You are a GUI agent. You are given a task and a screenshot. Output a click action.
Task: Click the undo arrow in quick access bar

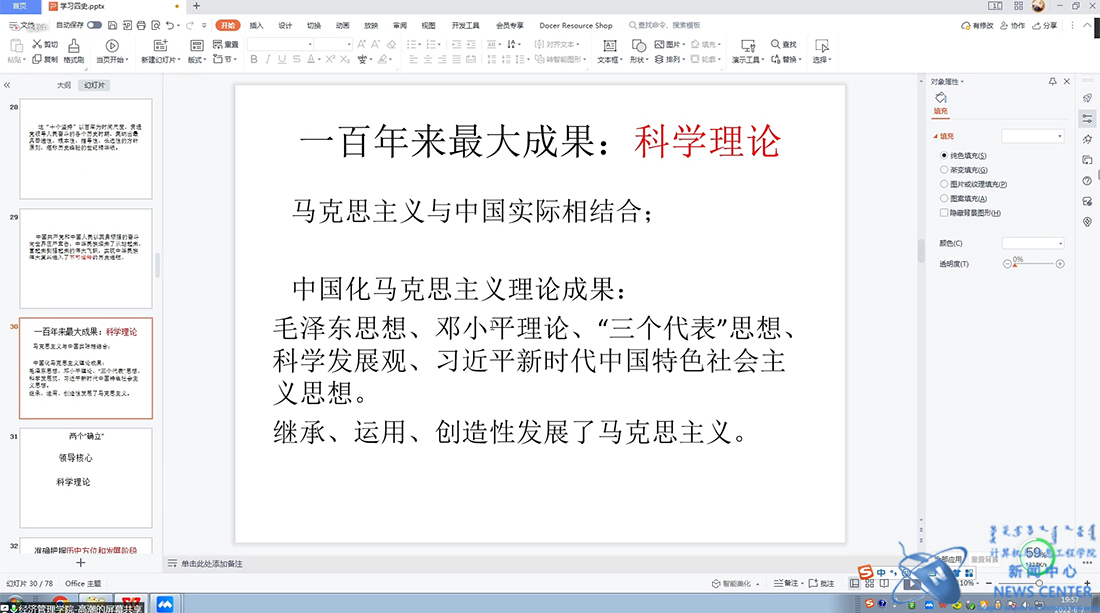[167, 25]
